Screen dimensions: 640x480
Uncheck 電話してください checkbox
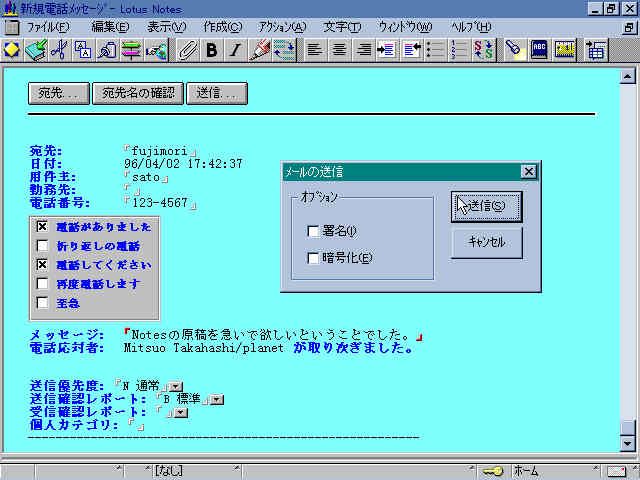tap(42, 264)
